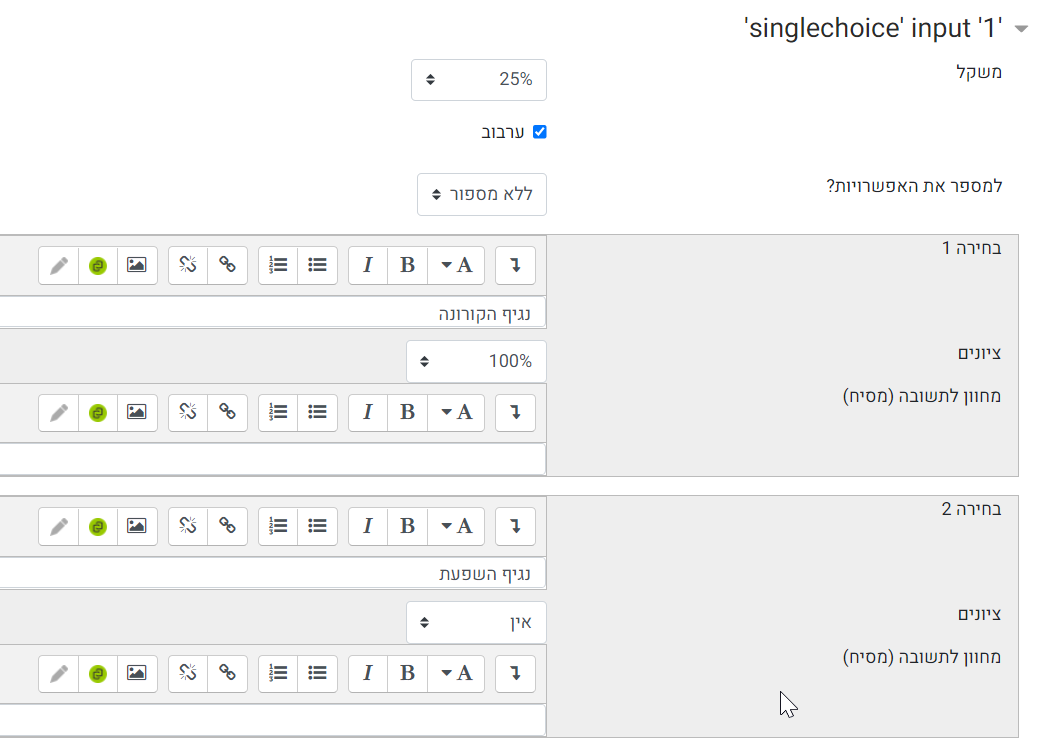Uncheck the ערבוב shuffle checkbox

[540, 132]
